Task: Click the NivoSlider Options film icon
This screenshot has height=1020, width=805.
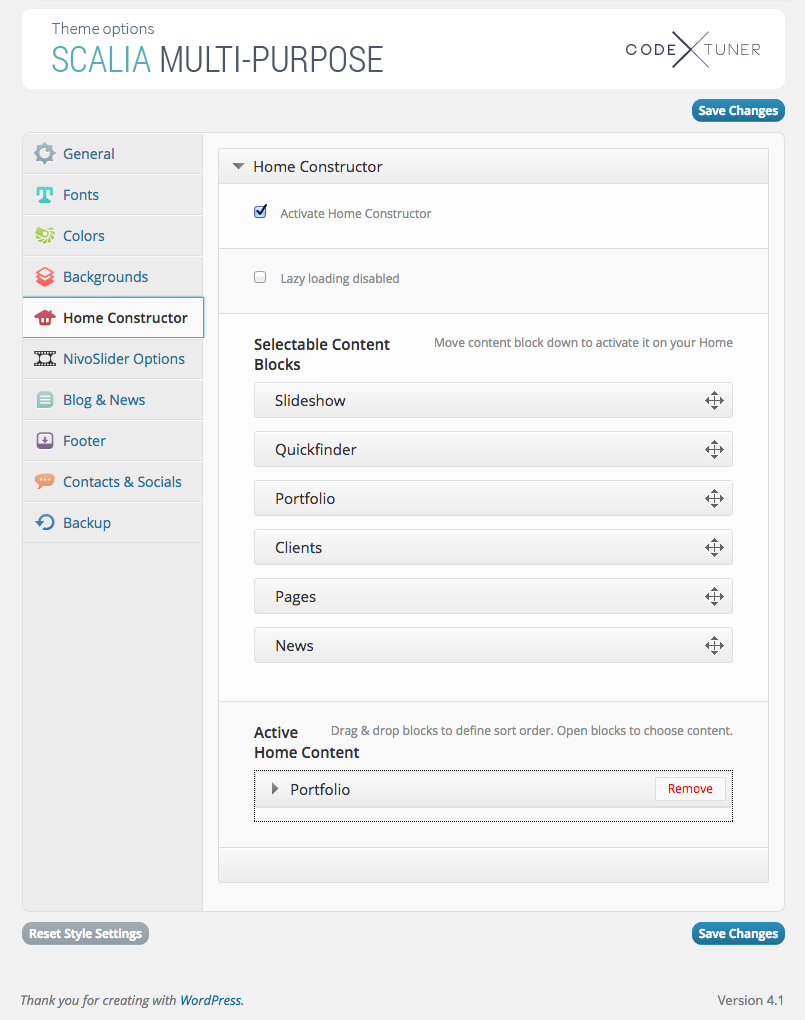Action: pyautogui.click(x=44, y=359)
